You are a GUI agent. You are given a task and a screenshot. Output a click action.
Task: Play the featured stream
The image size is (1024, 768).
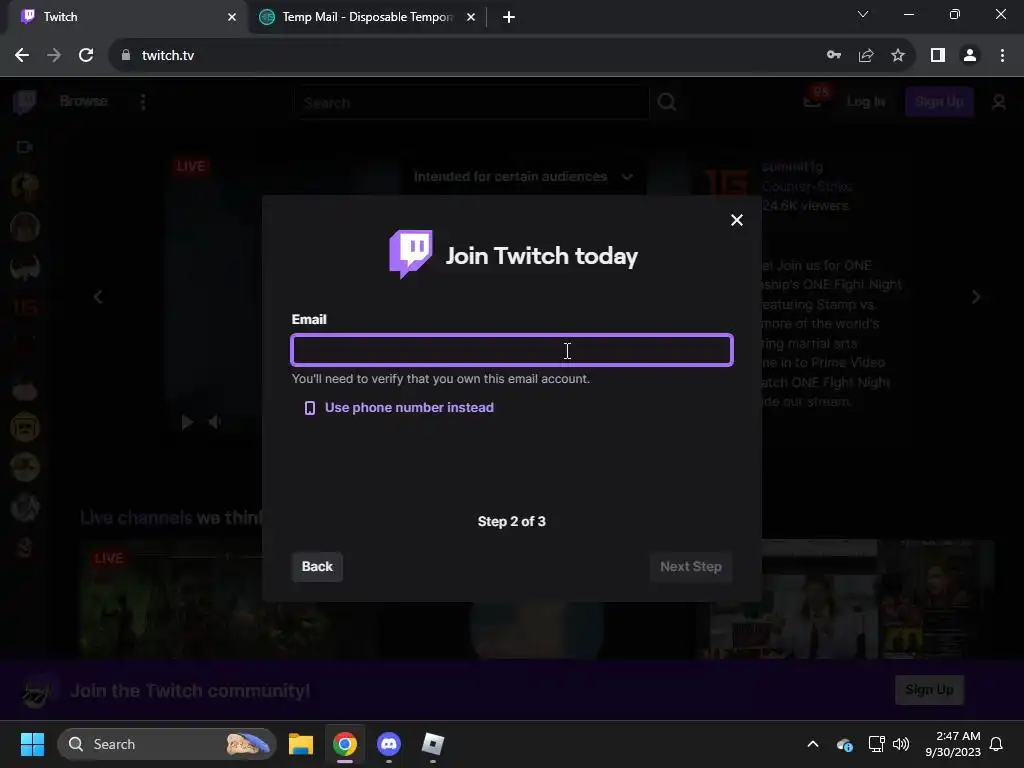(x=187, y=423)
